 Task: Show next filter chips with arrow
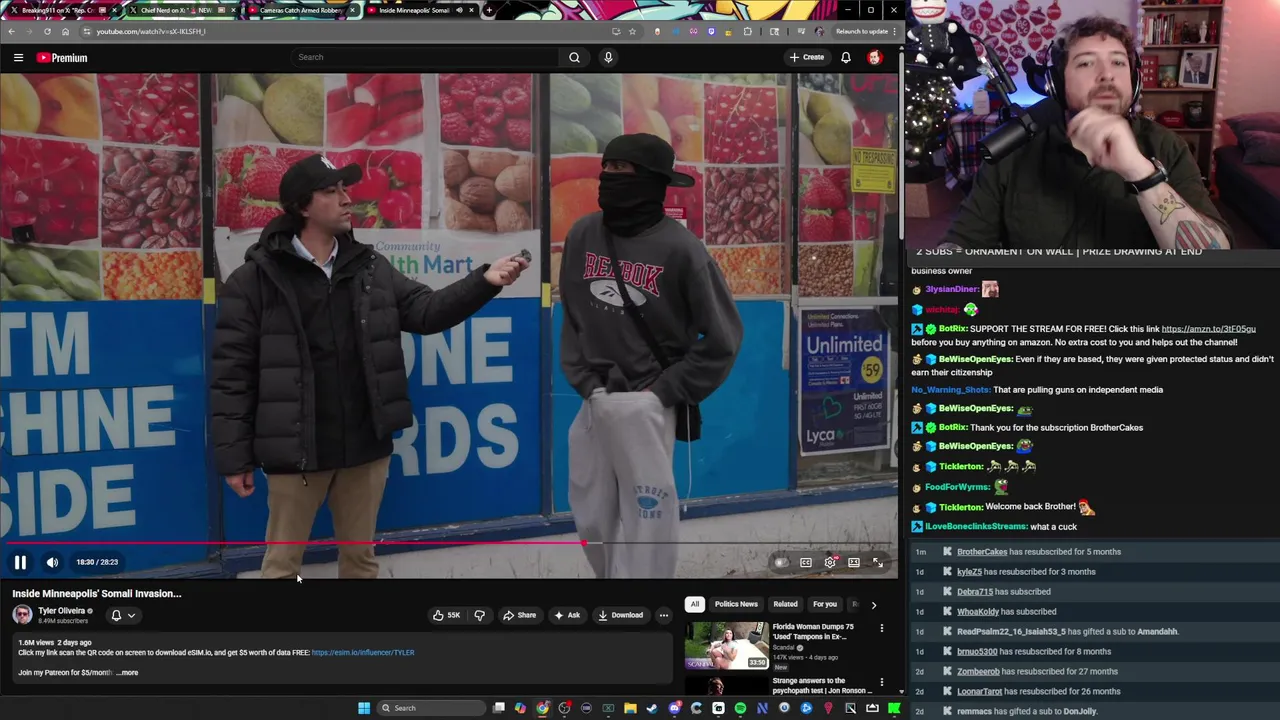(873, 604)
